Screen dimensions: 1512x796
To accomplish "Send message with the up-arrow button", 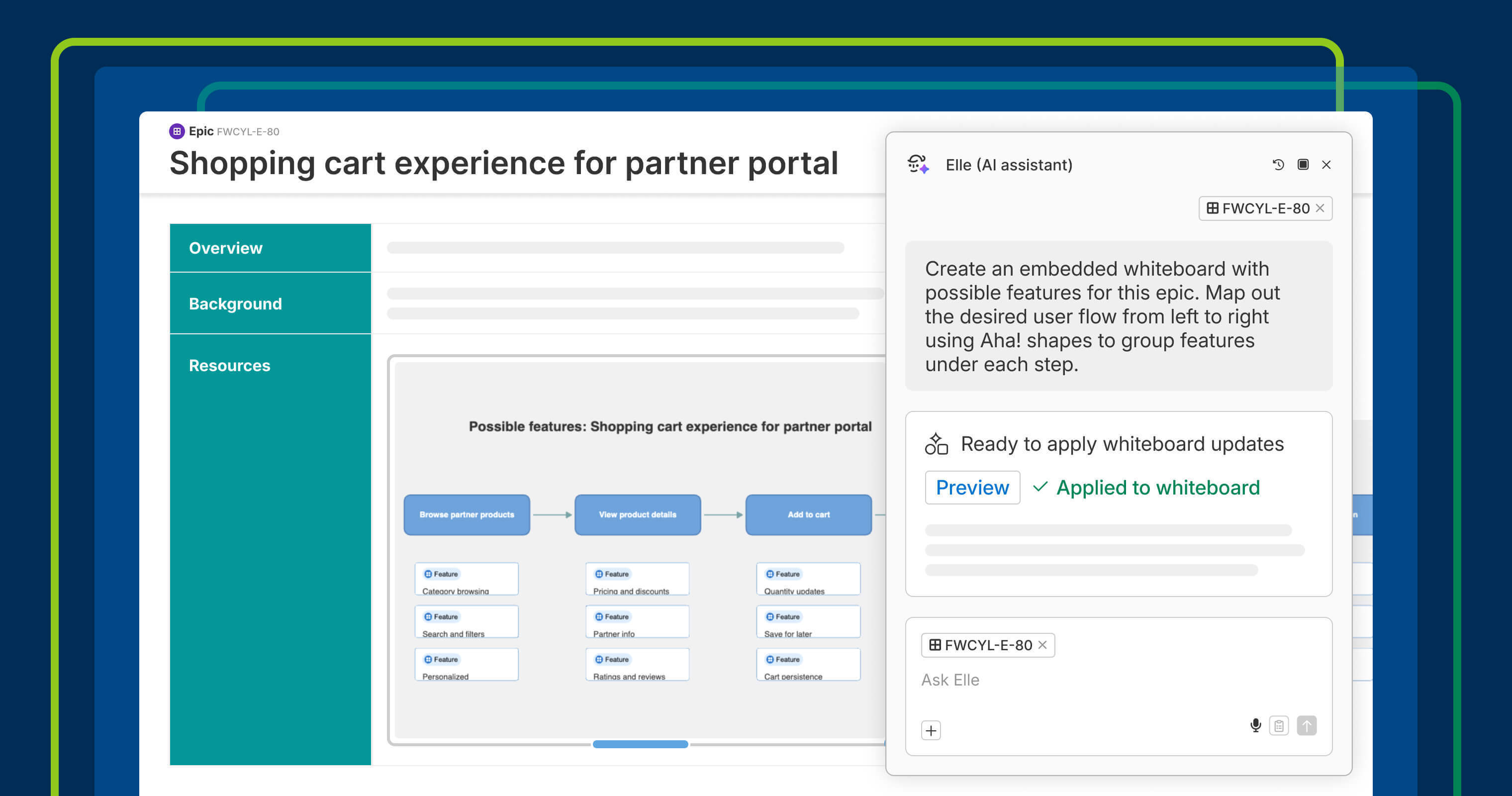I will pos(1307,726).
